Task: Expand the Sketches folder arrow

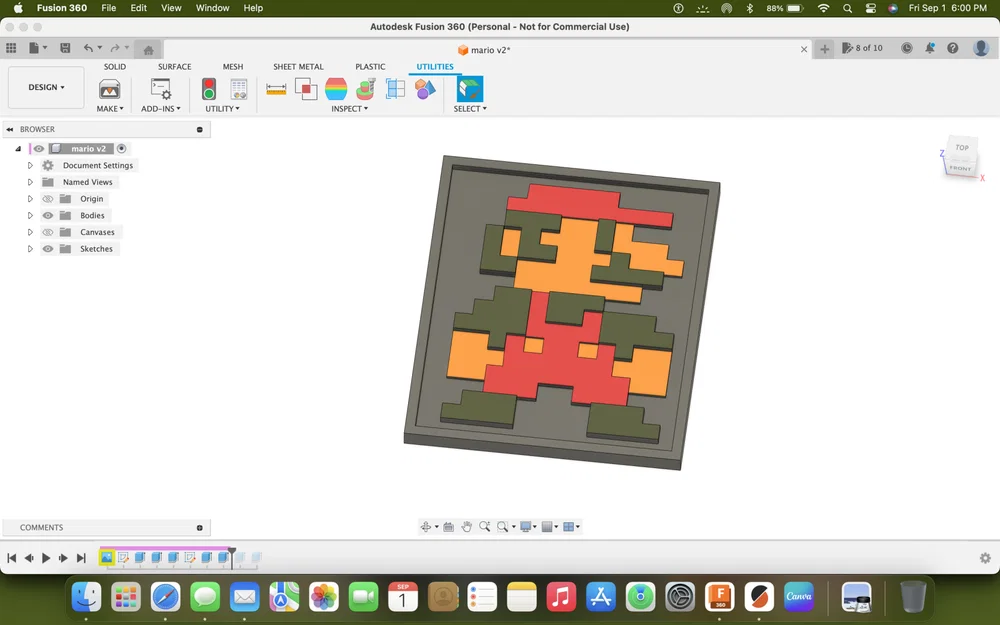Action: [x=30, y=249]
